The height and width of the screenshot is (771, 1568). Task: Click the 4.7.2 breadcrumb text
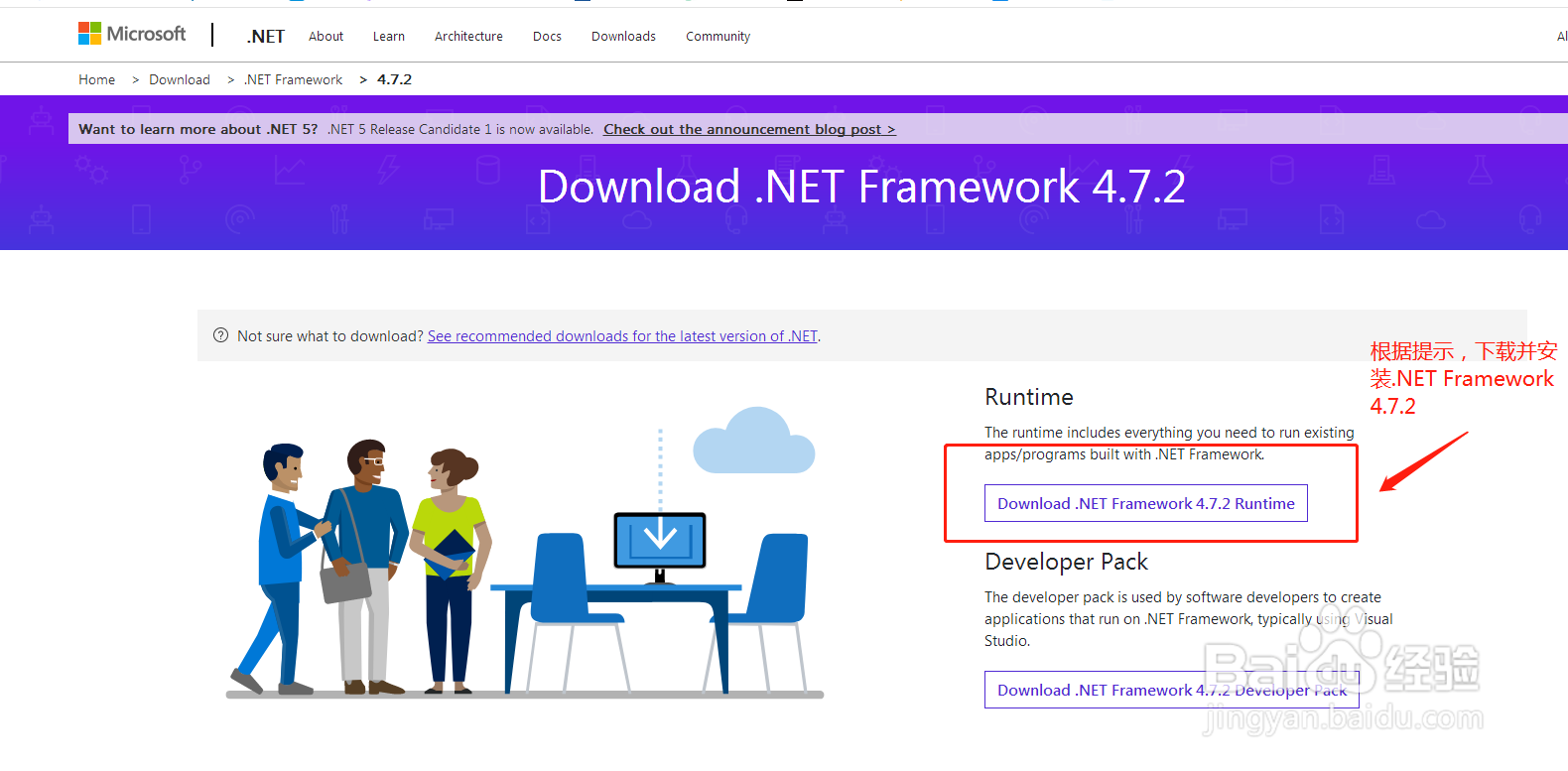point(394,79)
